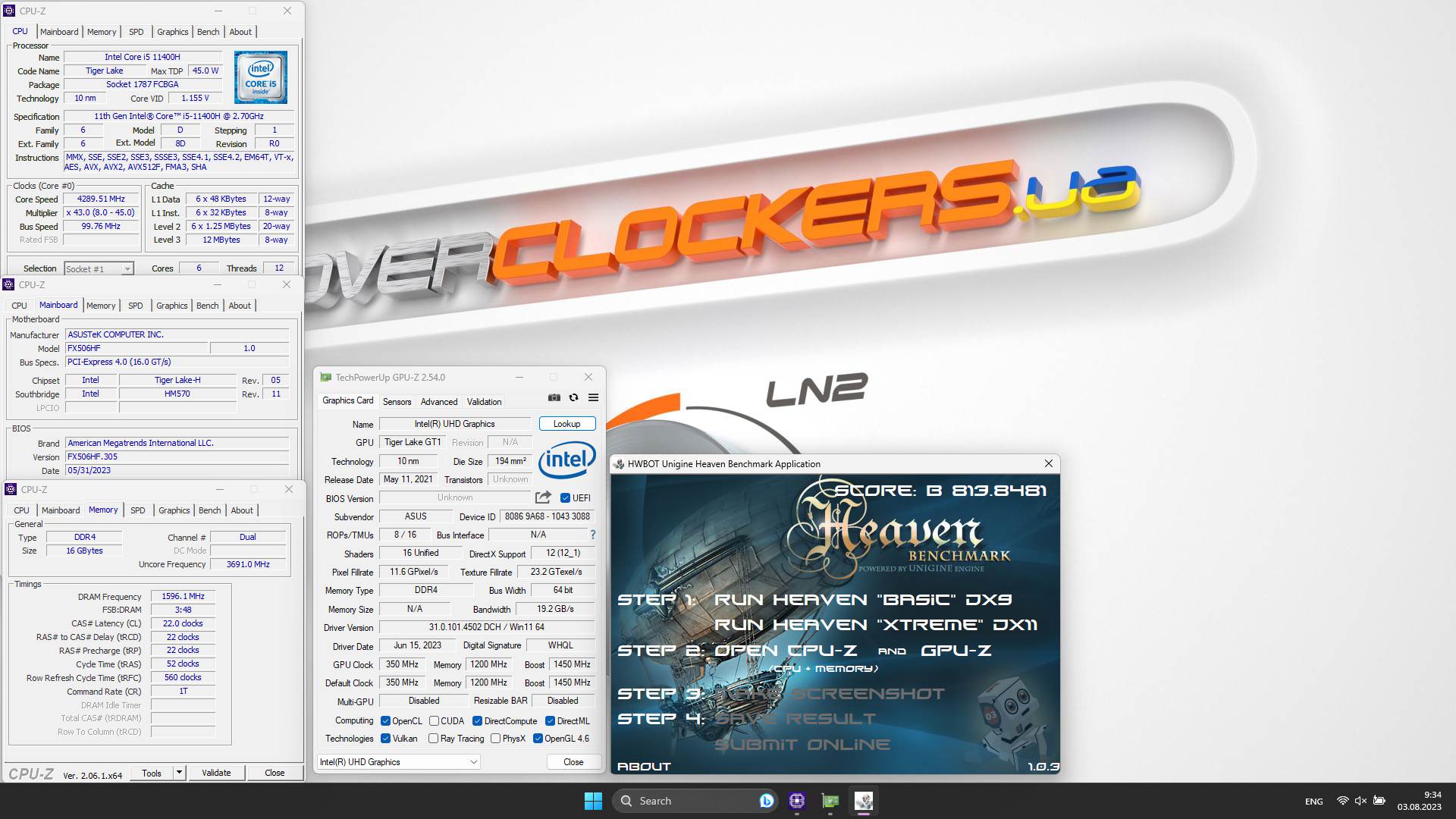Click Run Heaven "Xtreme" DX11 option
1456x819 pixels.
[876, 625]
